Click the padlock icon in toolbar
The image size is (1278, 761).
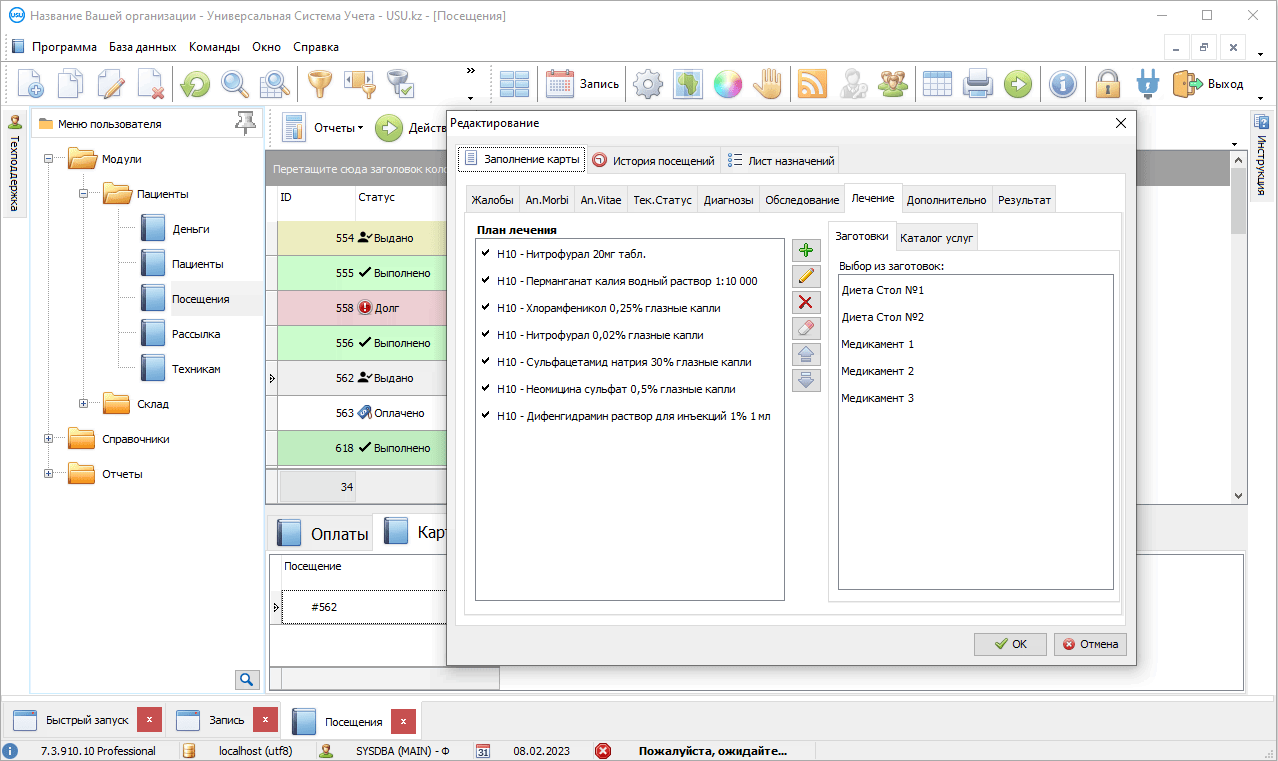click(x=1107, y=84)
